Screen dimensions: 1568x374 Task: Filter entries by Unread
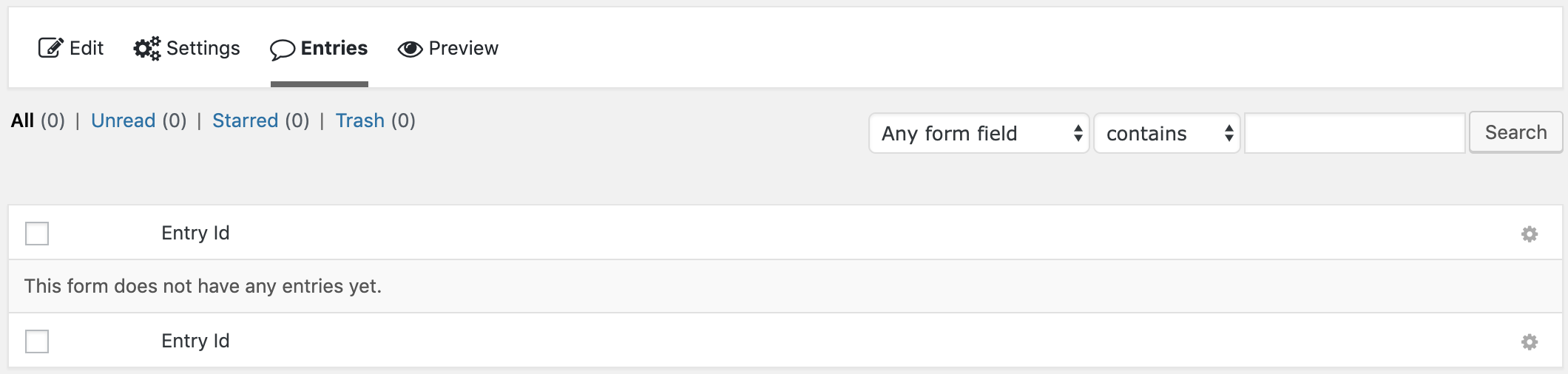123,120
